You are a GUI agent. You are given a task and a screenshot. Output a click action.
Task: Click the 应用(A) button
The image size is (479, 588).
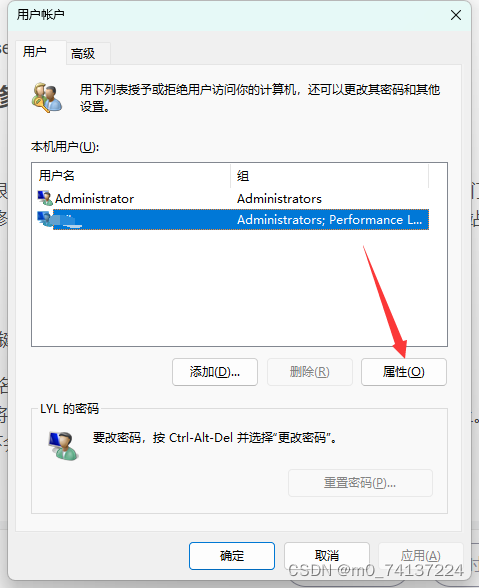(420, 555)
